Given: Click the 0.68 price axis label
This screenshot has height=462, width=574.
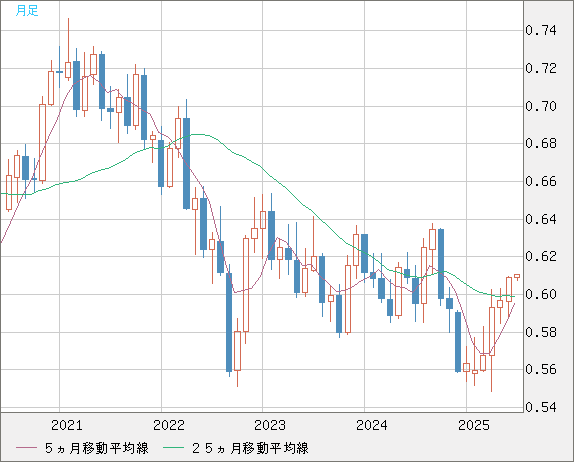Looking at the screenshot, I should pyautogui.click(x=541, y=144).
